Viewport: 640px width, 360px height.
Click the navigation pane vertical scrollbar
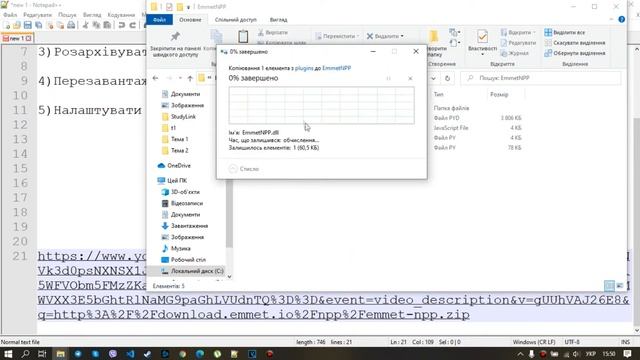pos(229,213)
